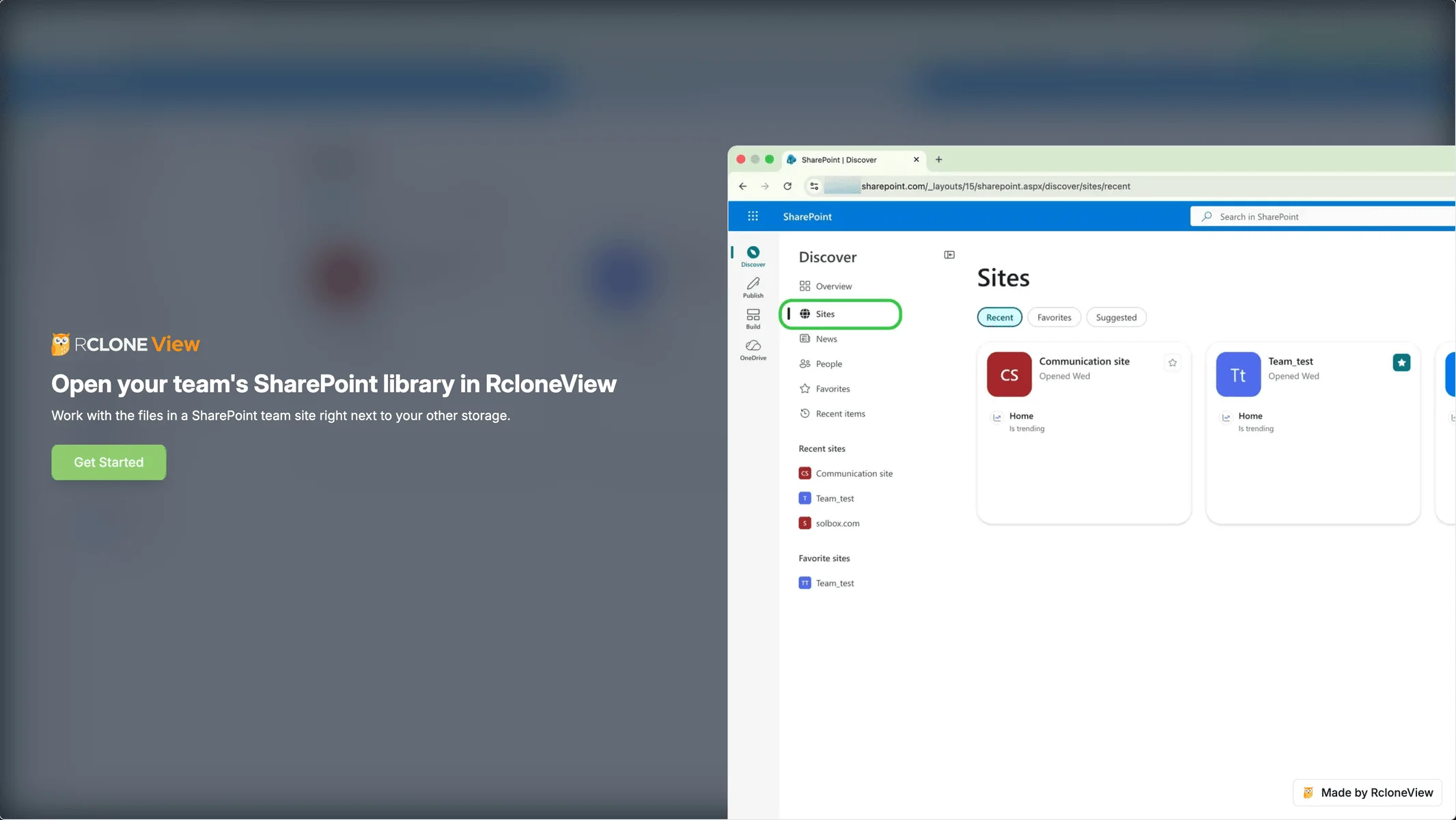Open a new browser tab
The image size is (1456, 820).
pyautogui.click(x=939, y=160)
